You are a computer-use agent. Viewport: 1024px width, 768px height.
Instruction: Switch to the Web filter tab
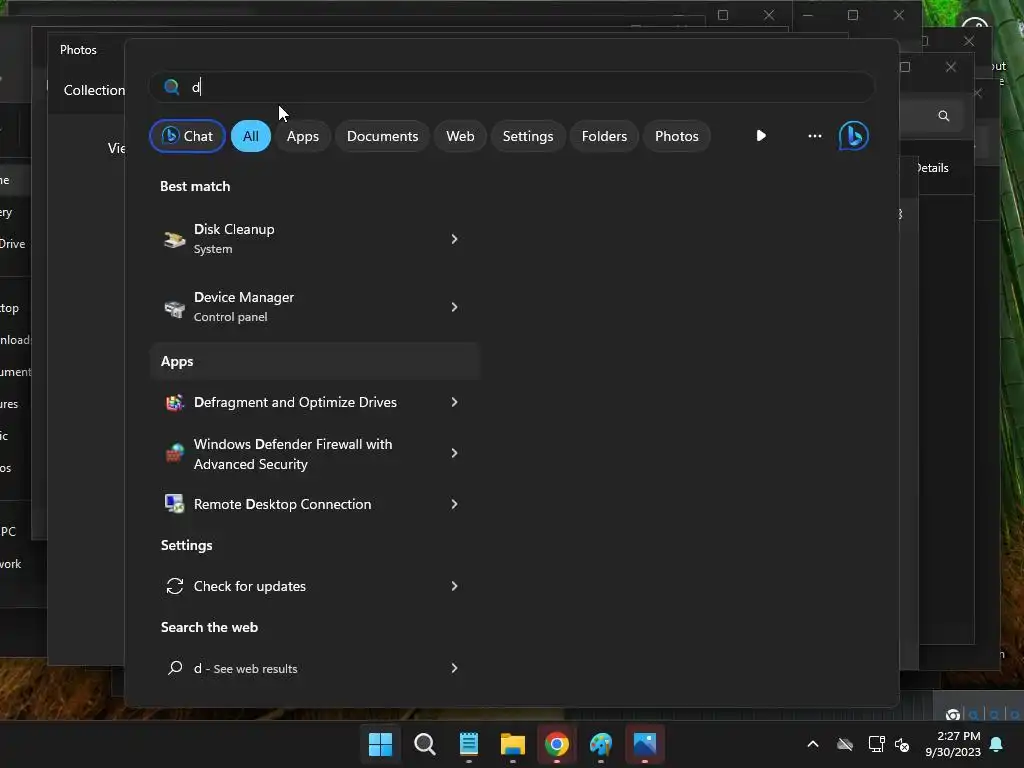pos(460,136)
